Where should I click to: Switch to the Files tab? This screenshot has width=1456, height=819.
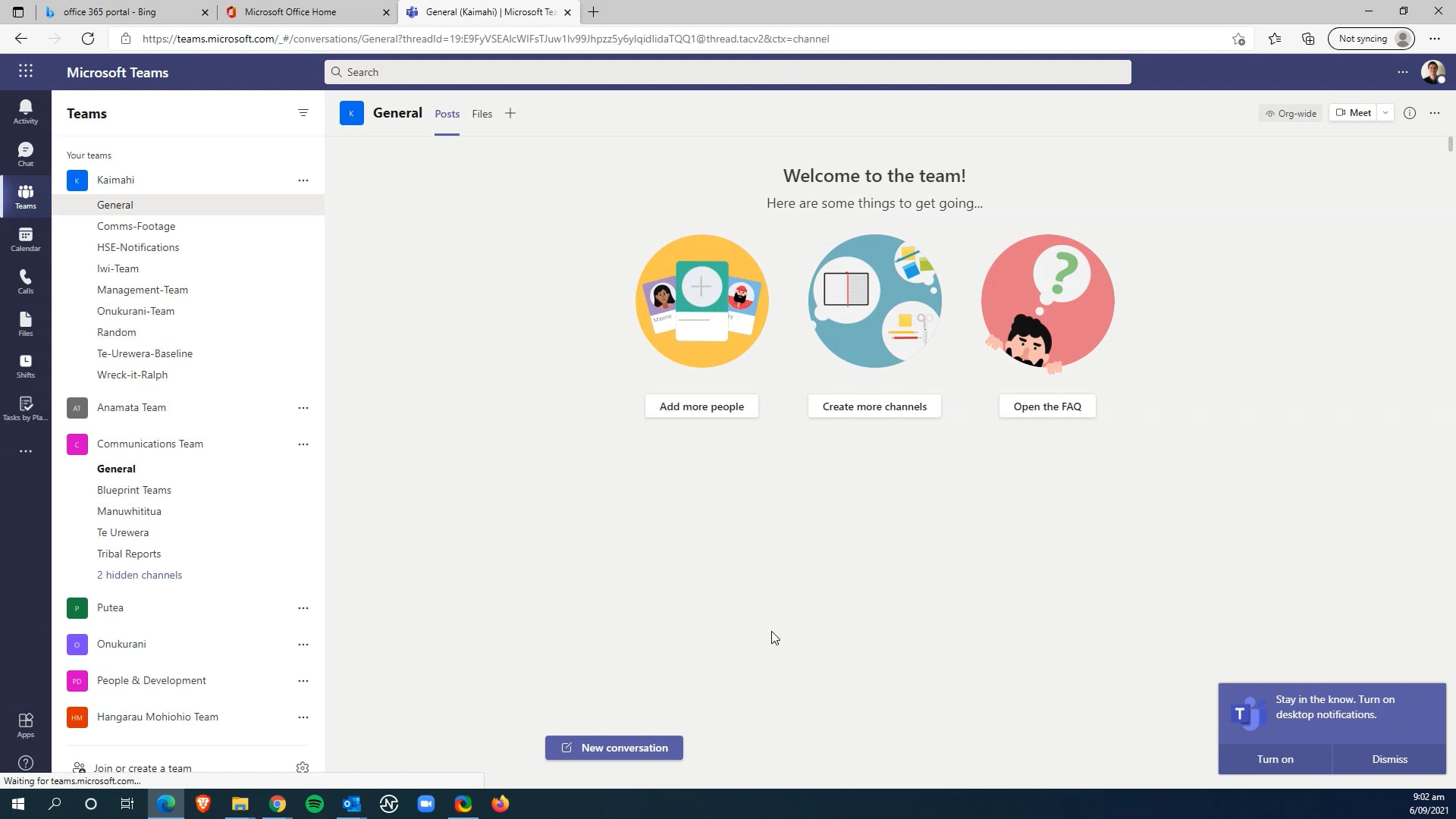pyautogui.click(x=482, y=113)
